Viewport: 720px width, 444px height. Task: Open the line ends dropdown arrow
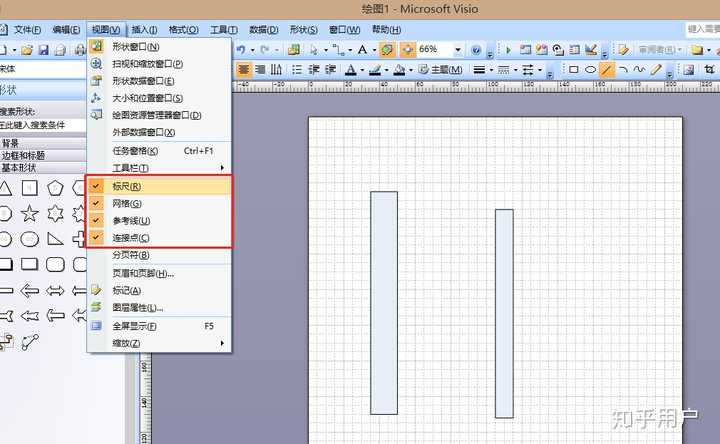(540, 70)
